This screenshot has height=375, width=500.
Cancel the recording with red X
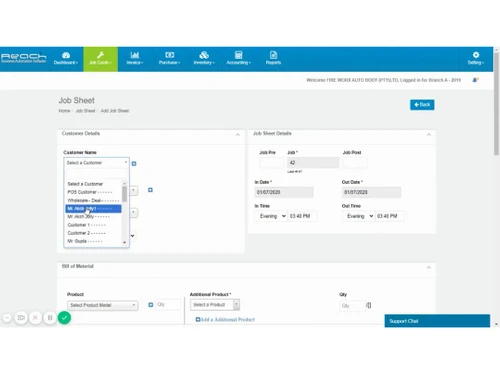pos(35,318)
